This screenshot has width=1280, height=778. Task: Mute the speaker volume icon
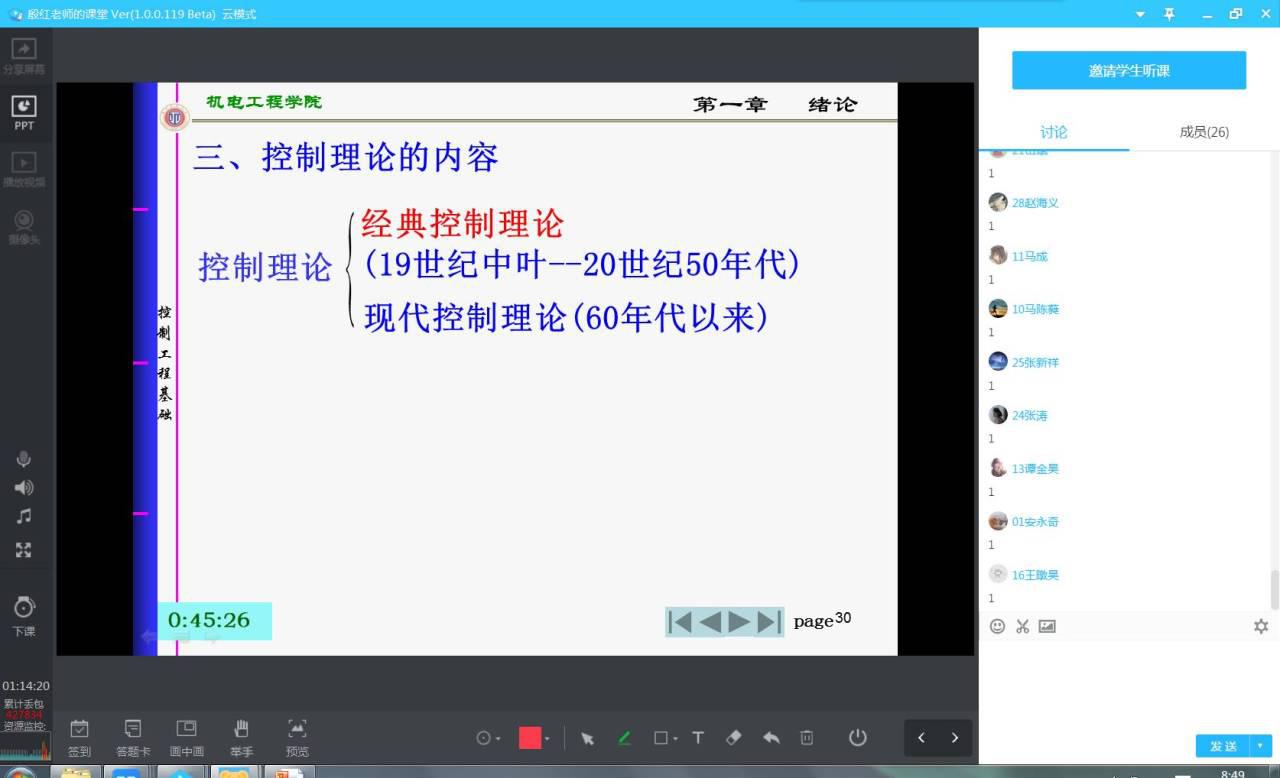pos(24,488)
